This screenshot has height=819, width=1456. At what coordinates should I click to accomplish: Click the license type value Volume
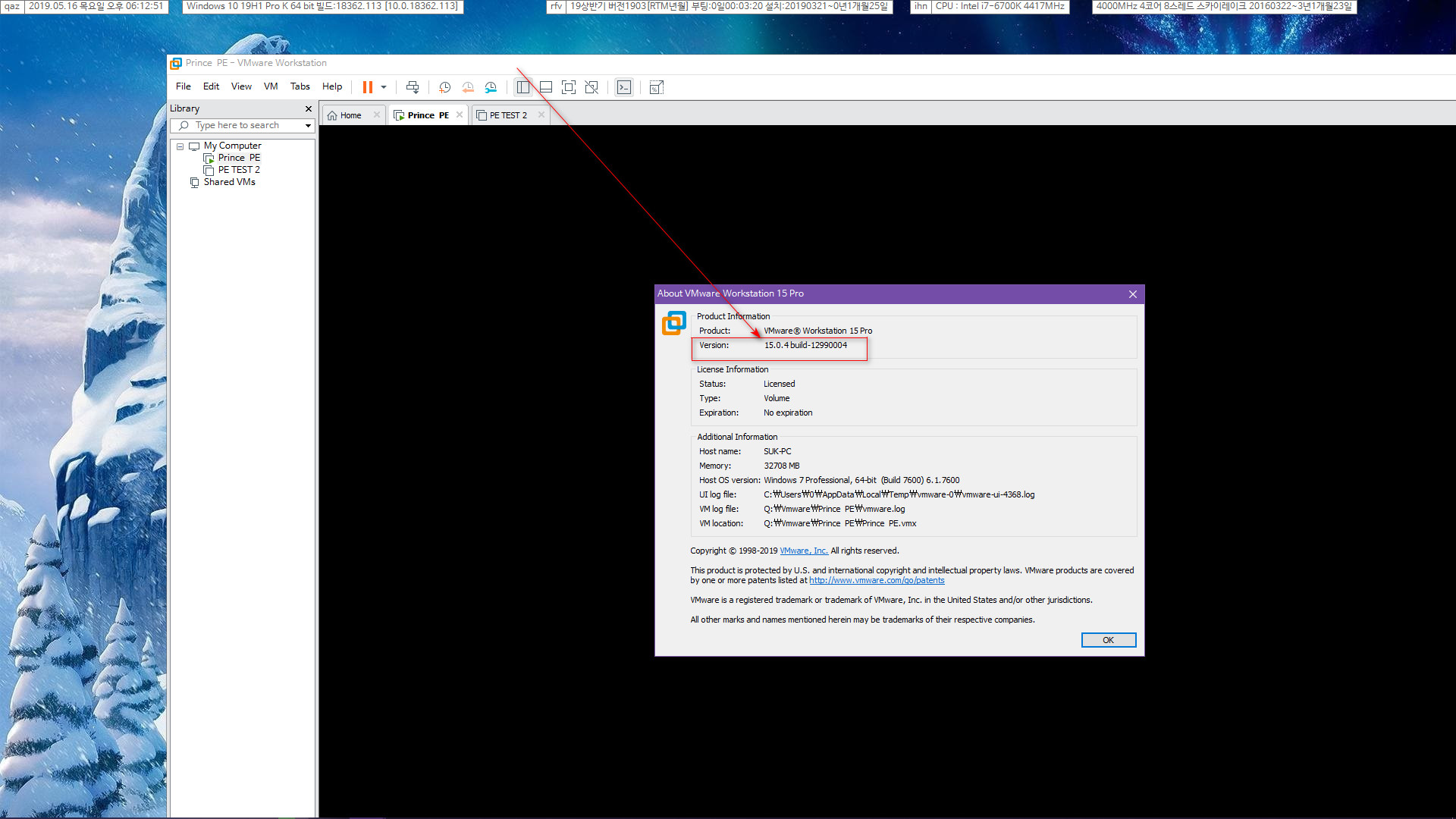(777, 399)
